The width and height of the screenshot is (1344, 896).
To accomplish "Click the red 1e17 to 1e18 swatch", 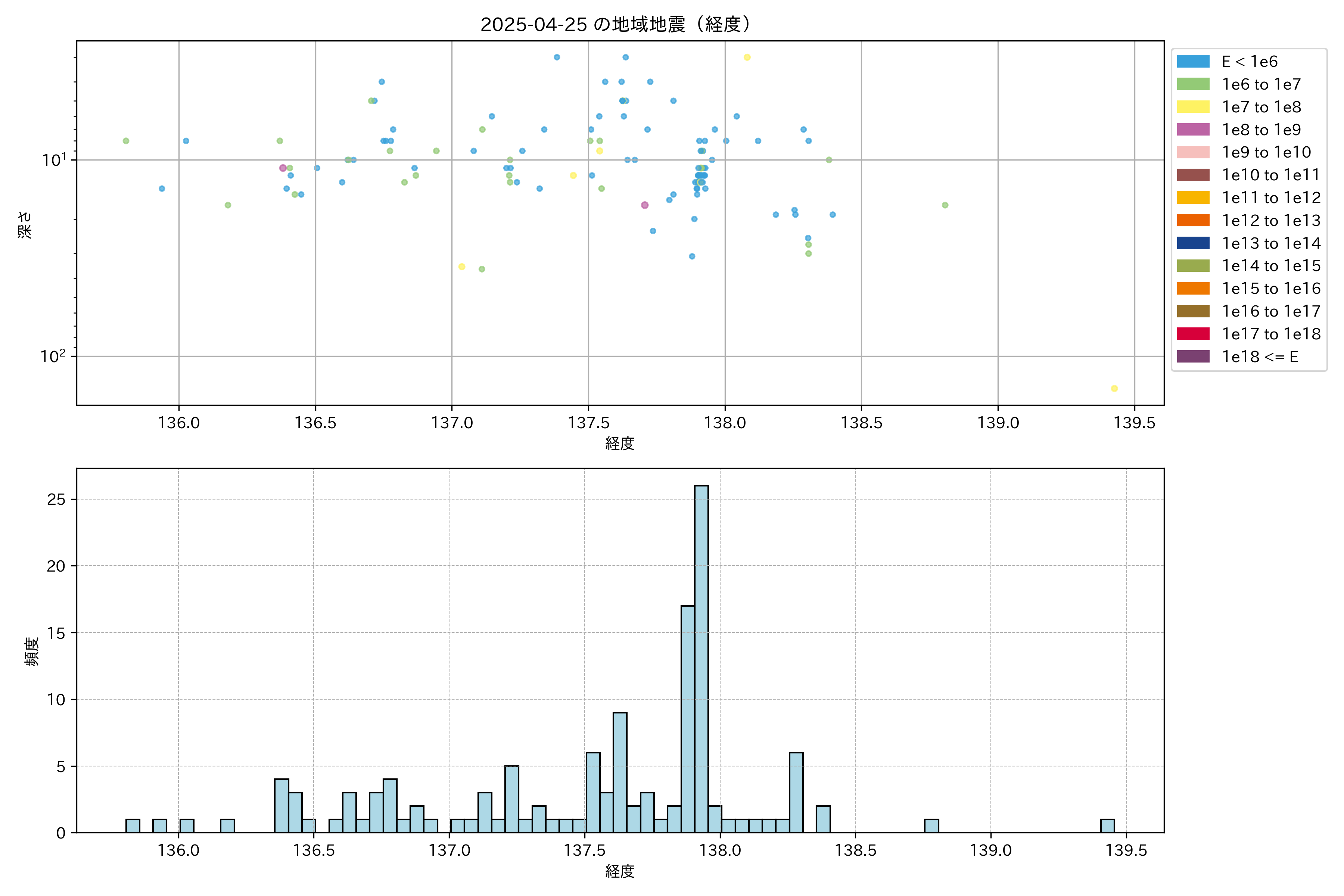I will coord(1192,334).
